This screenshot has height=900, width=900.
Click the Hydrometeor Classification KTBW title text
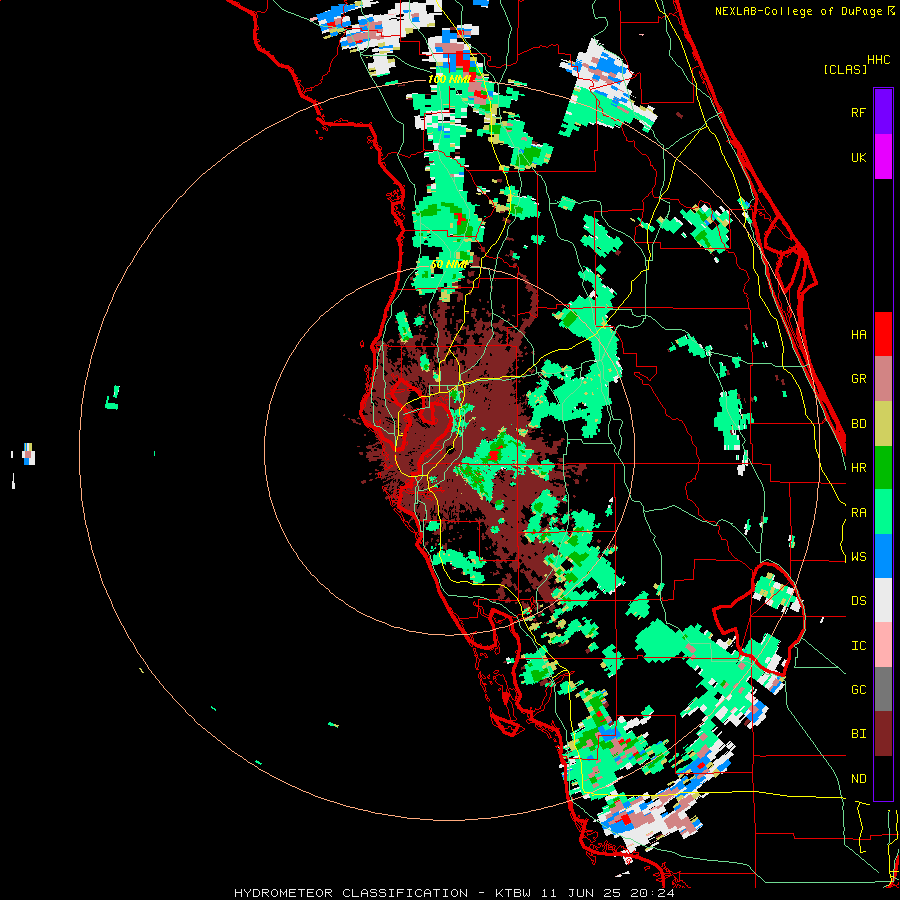[454, 893]
